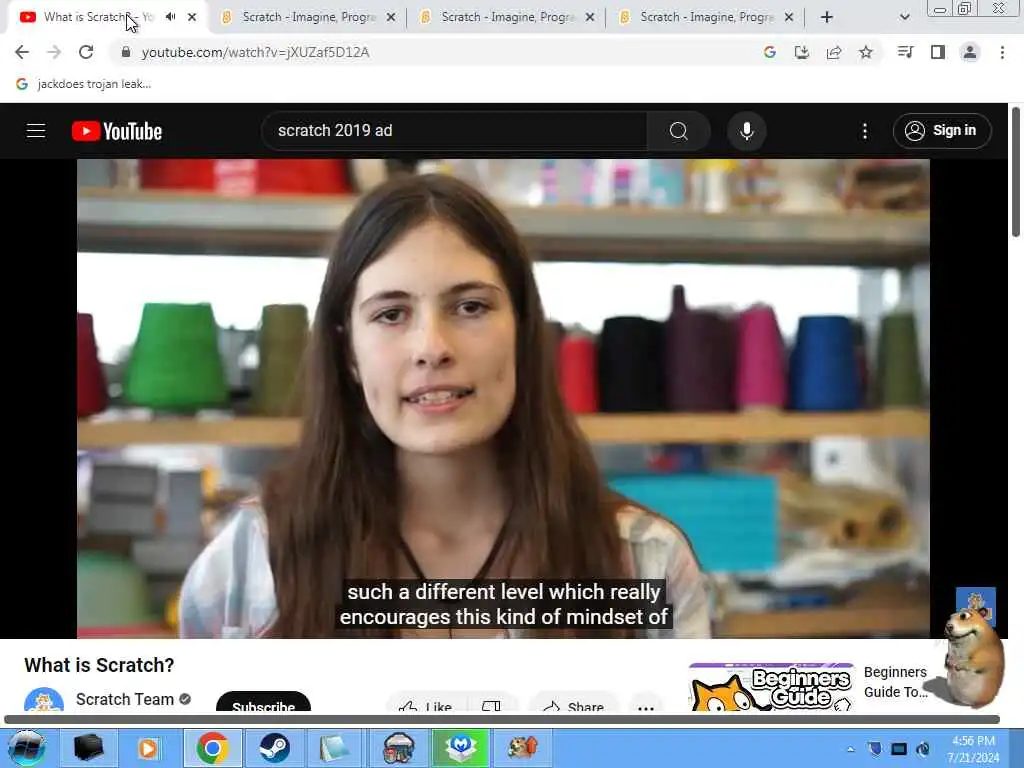Toggle Chrome side panel icon
Image resolution: width=1024 pixels, height=768 pixels.
938,52
